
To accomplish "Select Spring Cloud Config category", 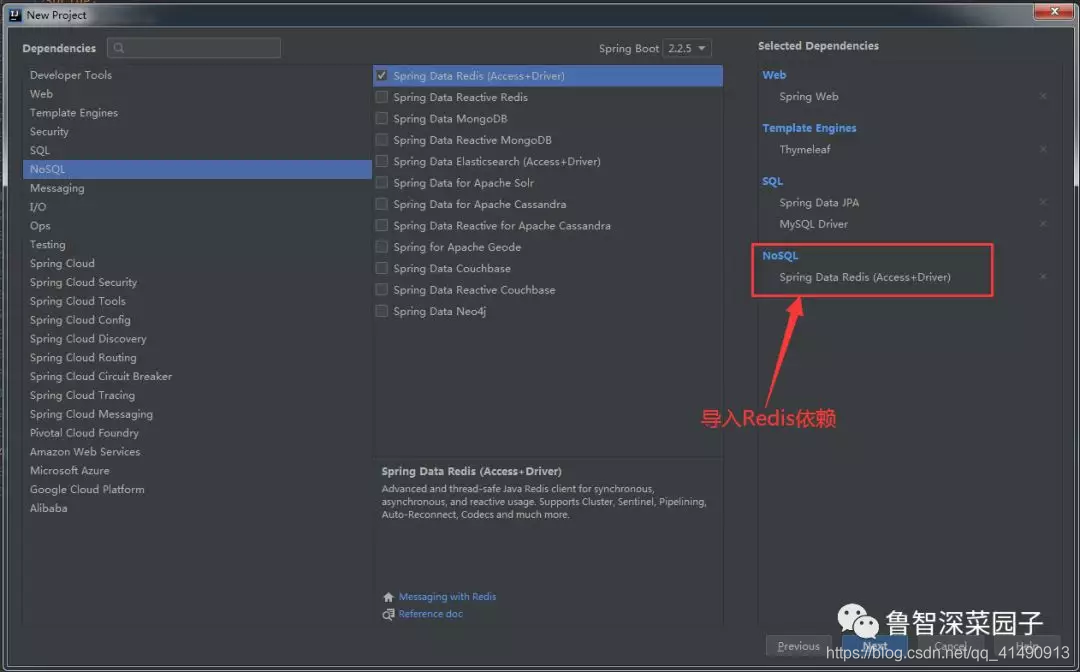I will click(197, 319).
